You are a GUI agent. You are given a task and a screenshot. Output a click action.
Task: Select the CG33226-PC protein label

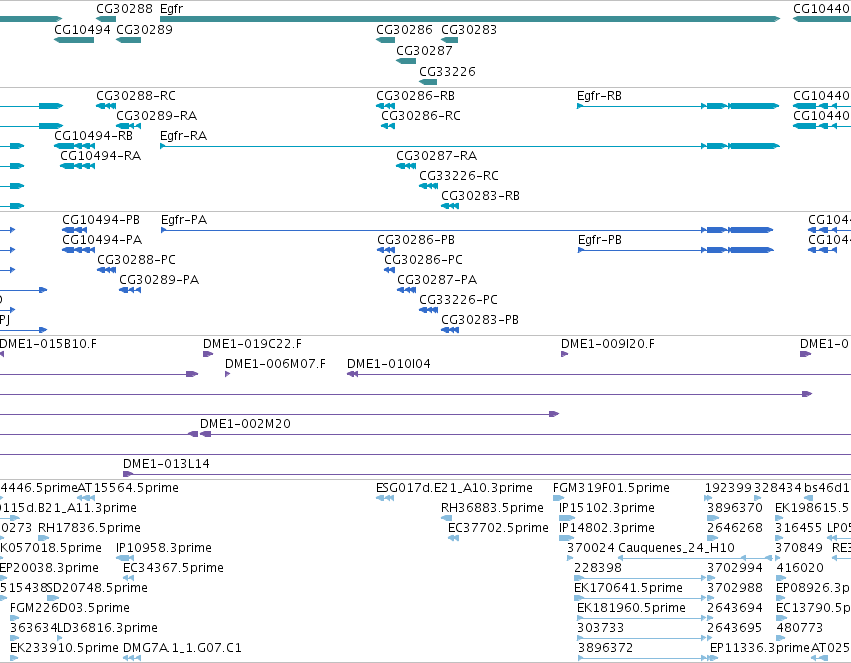pyautogui.click(x=458, y=300)
